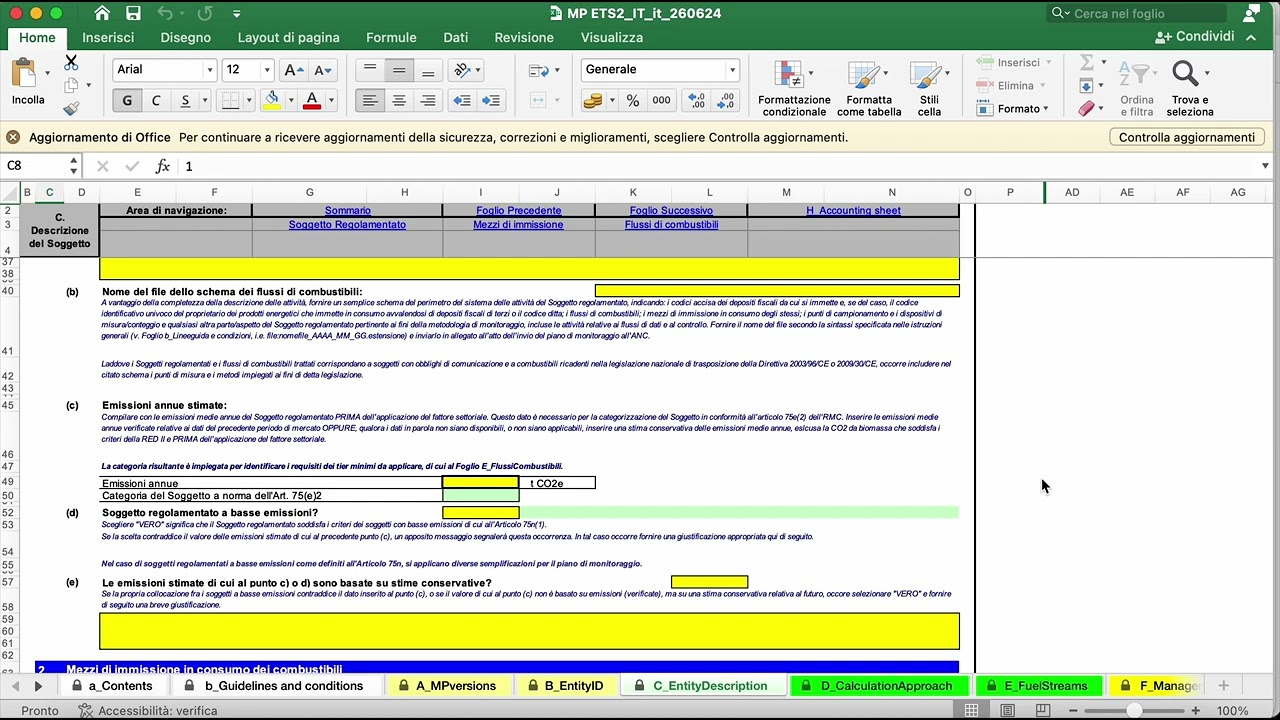Image resolution: width=1280 pixels, height=720 pixels.
Task: Apply percent style
Action: (632, 101)
